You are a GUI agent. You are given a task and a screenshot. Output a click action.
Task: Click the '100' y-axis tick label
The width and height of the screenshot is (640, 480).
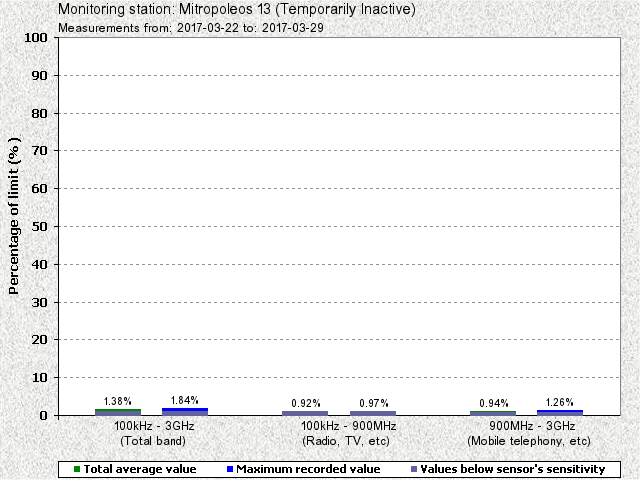pyautogui.click(x=36, y=38)
